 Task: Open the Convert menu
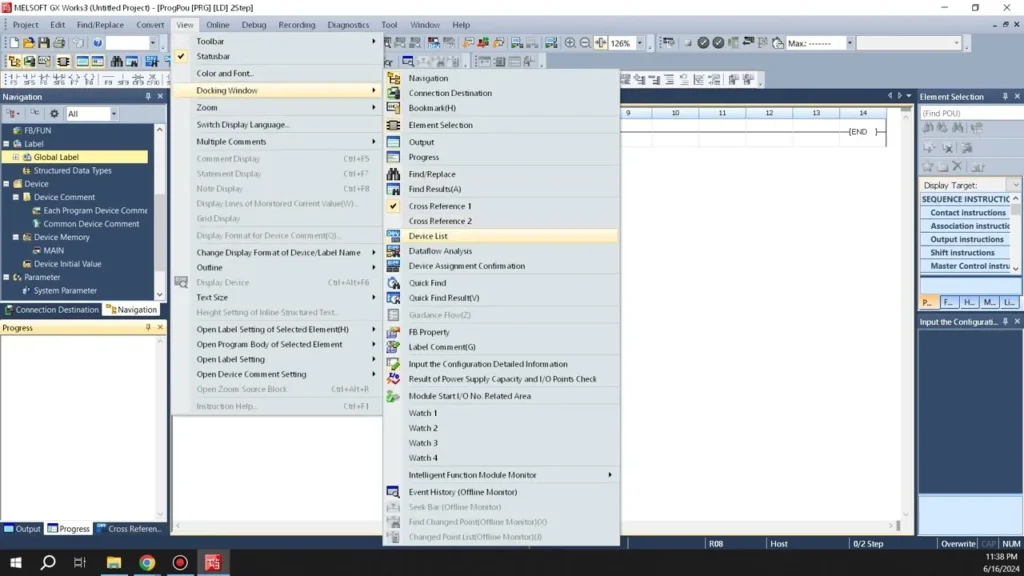150,25
